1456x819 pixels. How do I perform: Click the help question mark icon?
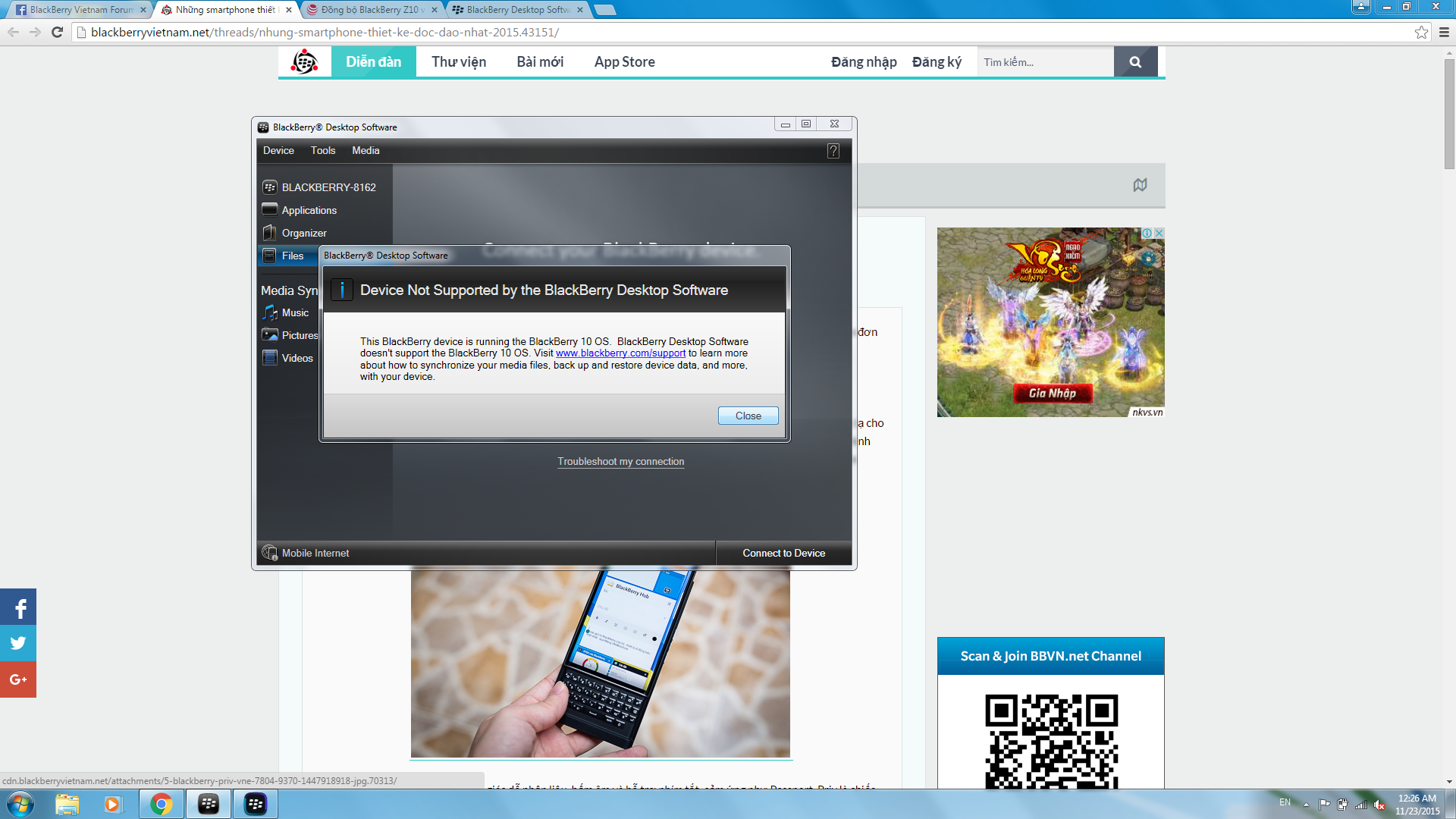(833, 151)
